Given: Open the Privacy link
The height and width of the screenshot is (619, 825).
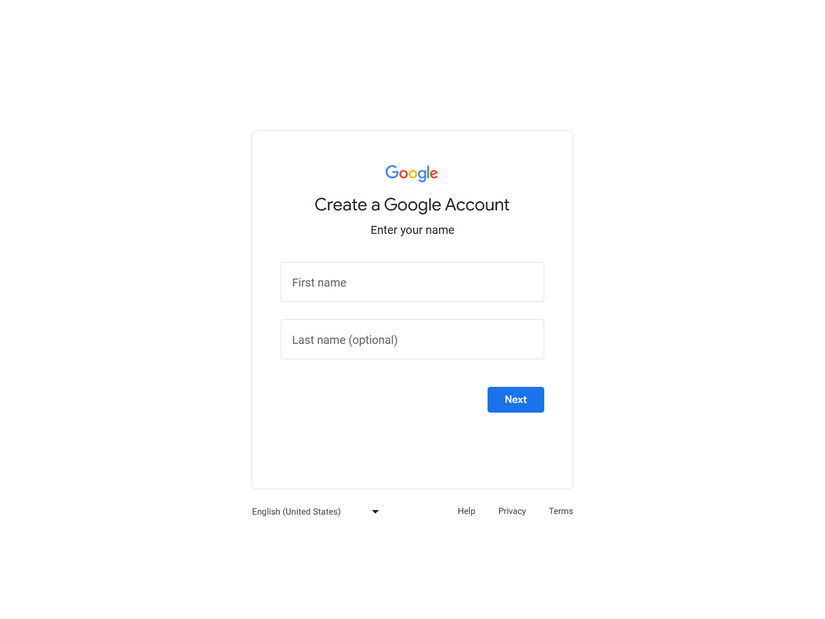Looking at the screenshot, I should pyautogui.click(x=512, y=511).
